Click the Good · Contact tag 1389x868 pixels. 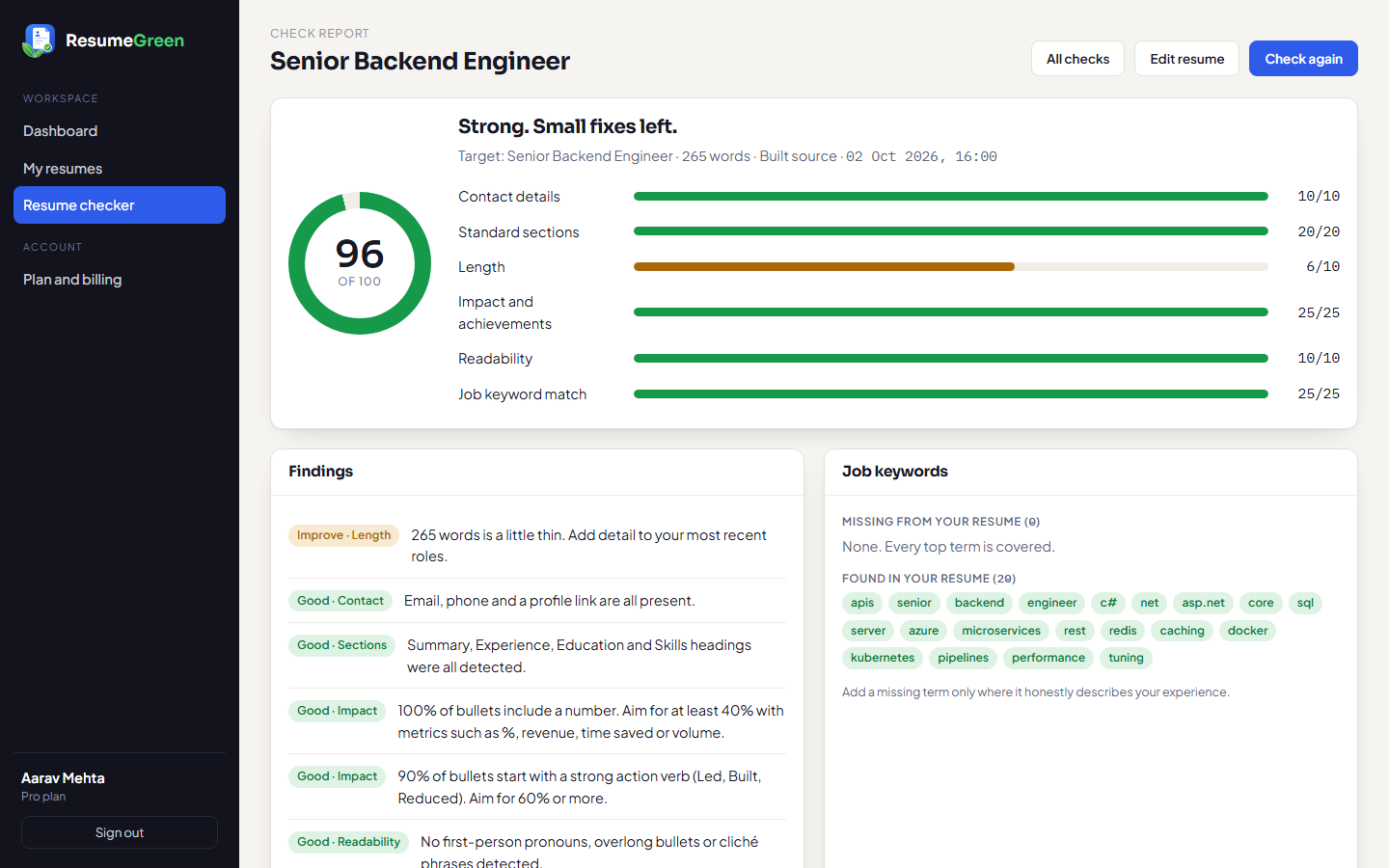coord(340,601)
